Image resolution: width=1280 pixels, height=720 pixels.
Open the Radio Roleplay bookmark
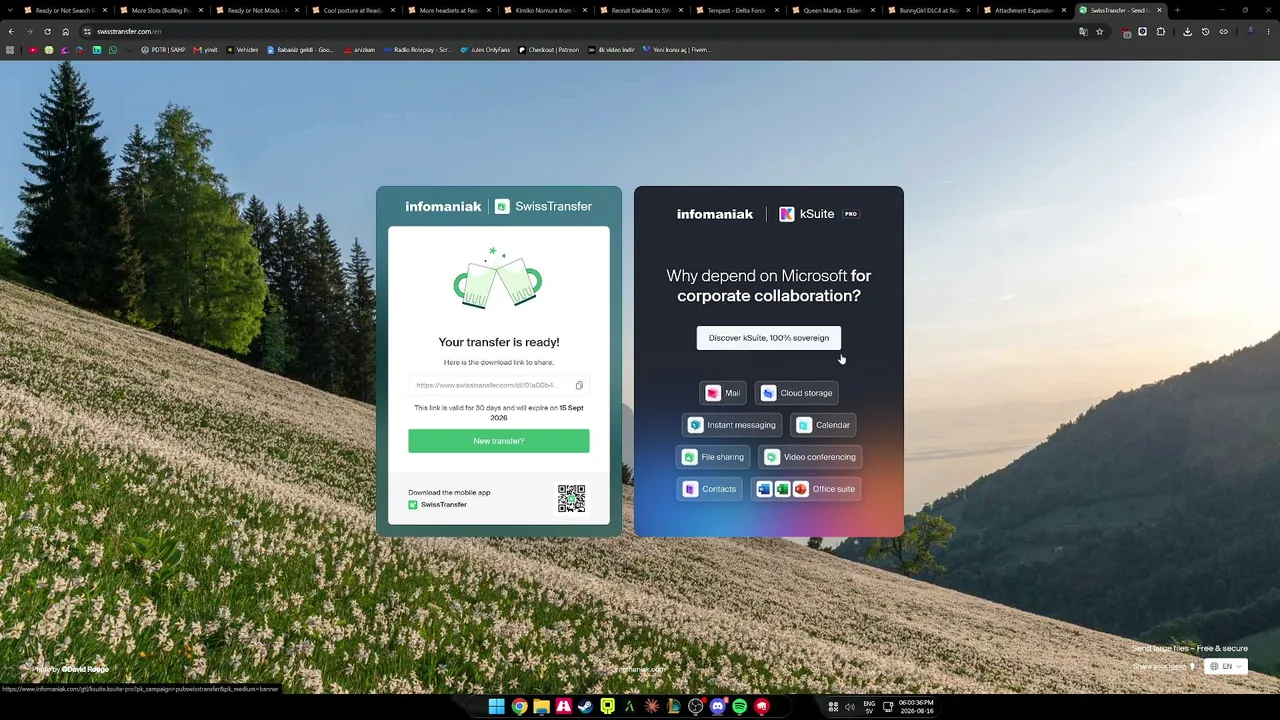pyautogui.click(x=417, y=50)
